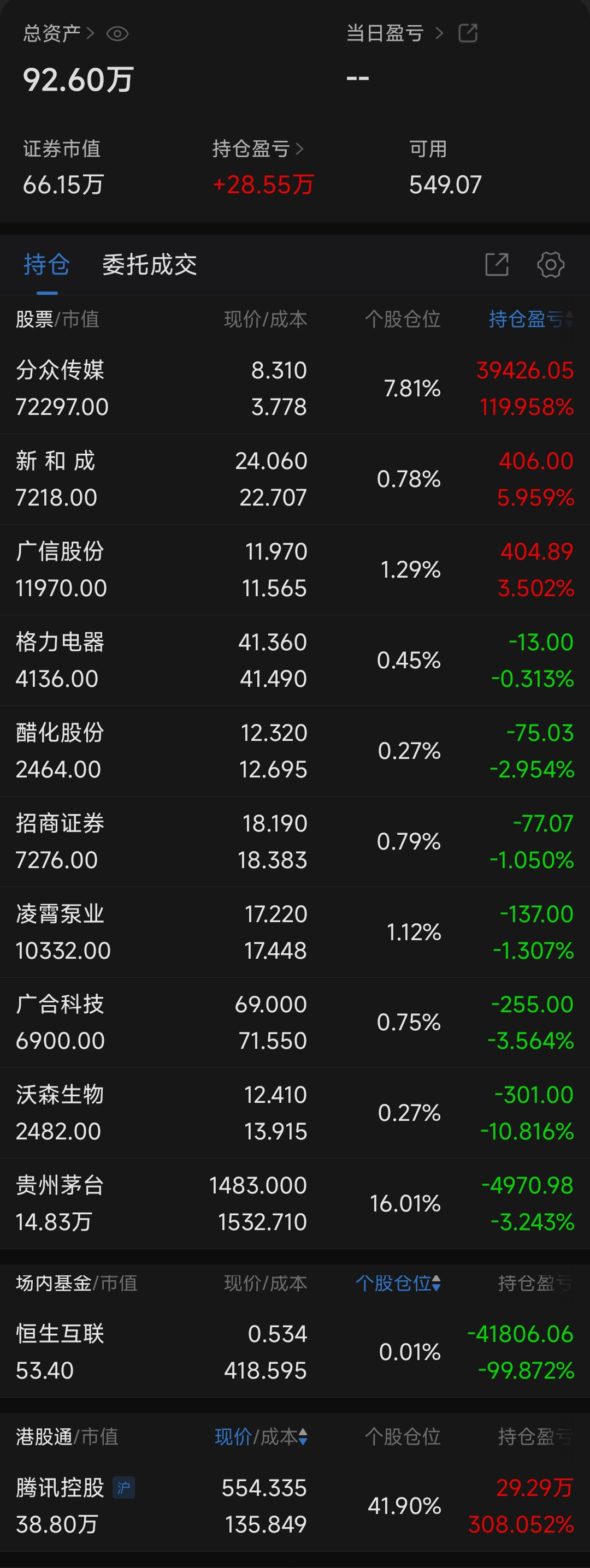This screenshot has width=590, height=1568.
Task: Sort funds by 个股仓位 arrows
Action: point(436,1283)
